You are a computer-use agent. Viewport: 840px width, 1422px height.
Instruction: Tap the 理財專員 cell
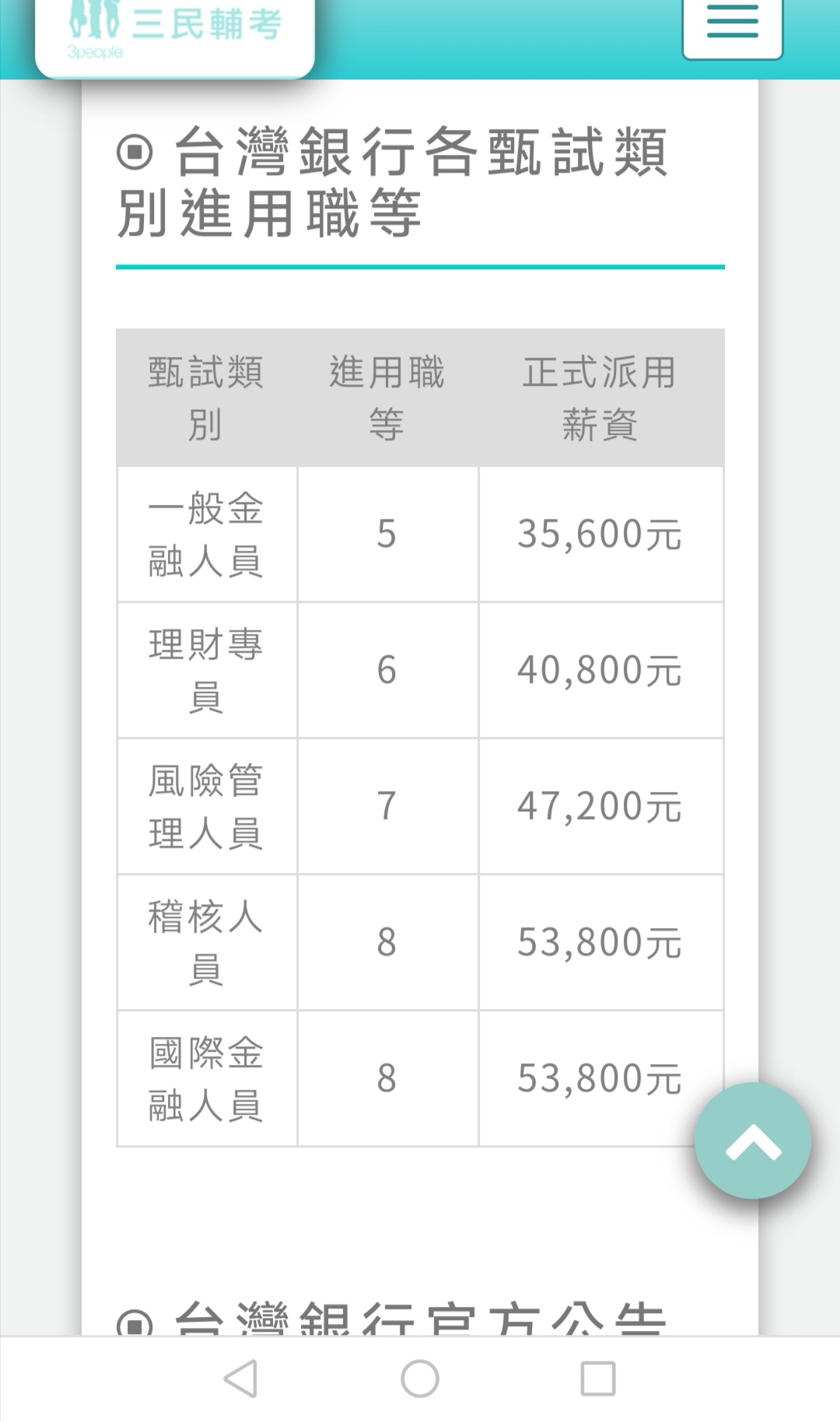pyautogui.click(x=206, y=670)
